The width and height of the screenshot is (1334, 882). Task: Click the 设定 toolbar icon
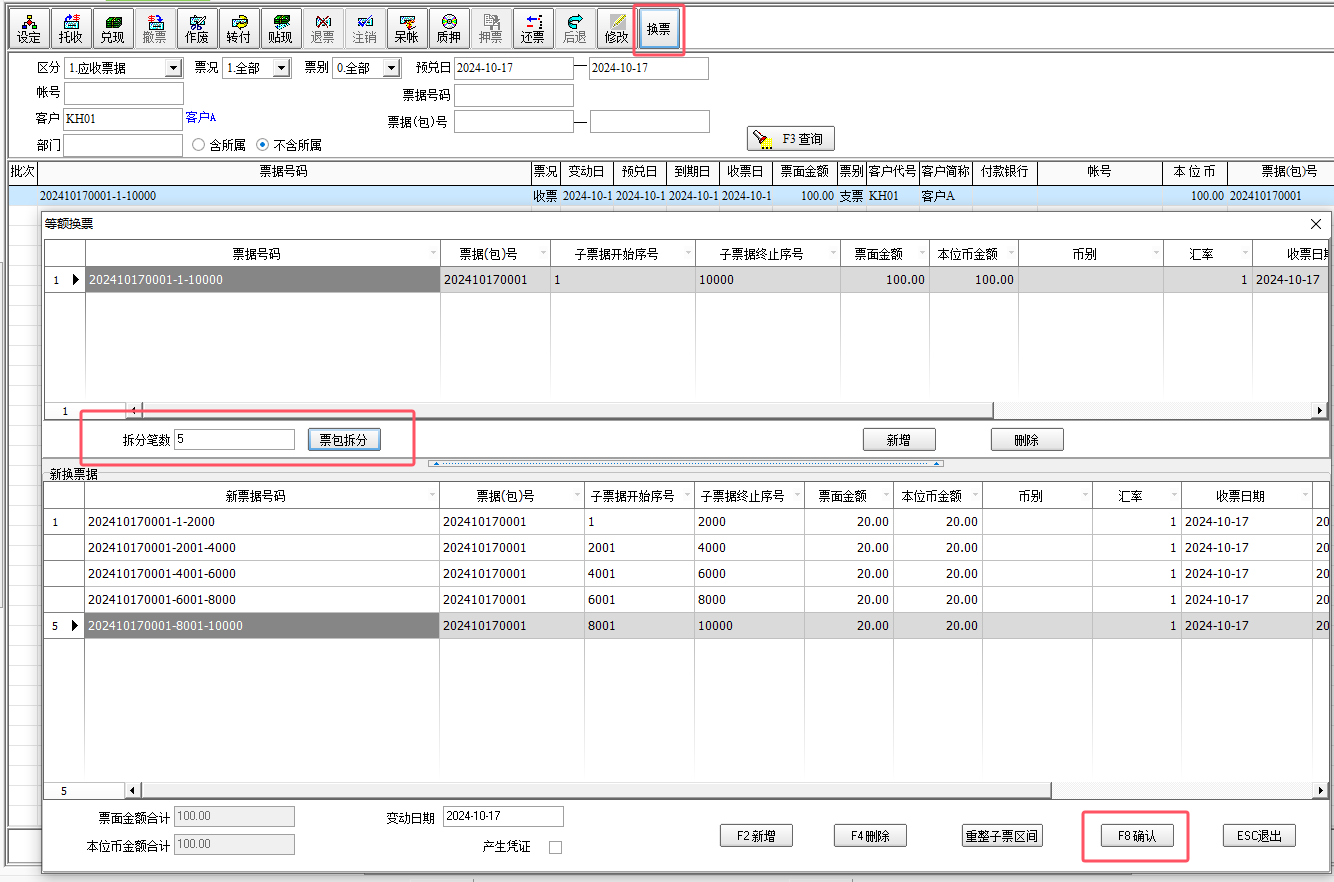29,28
